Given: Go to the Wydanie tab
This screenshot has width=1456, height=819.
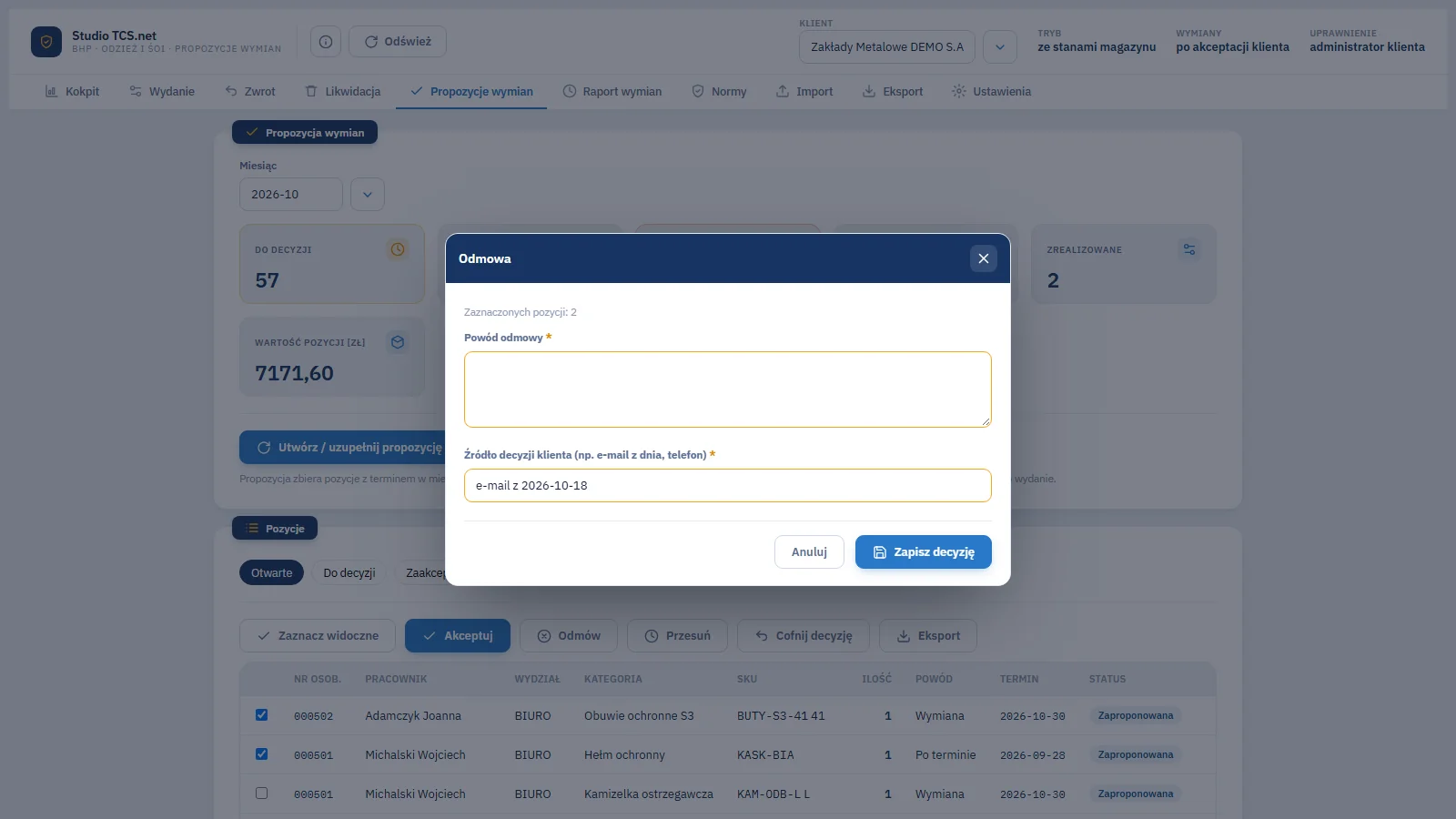Looking at the screenshot, I should pos(162,92).
